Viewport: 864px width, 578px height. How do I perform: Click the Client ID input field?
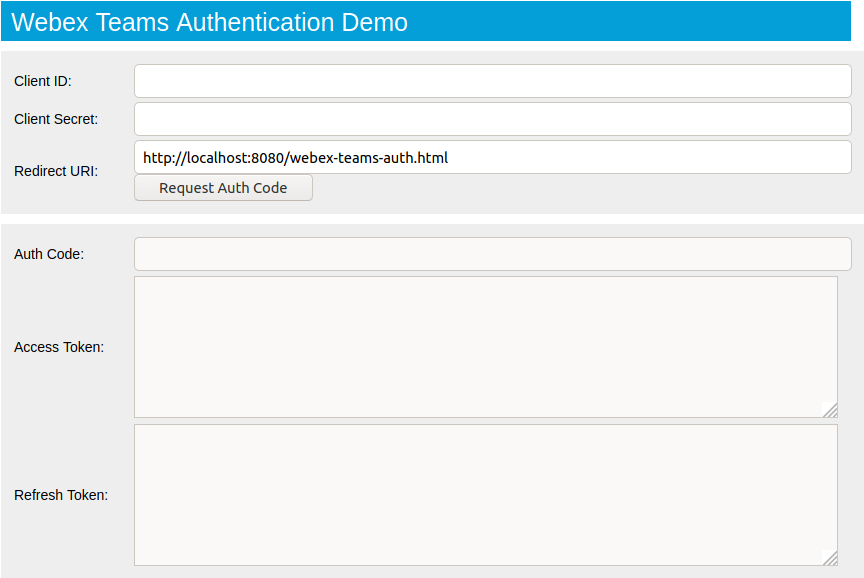[493, 81]
